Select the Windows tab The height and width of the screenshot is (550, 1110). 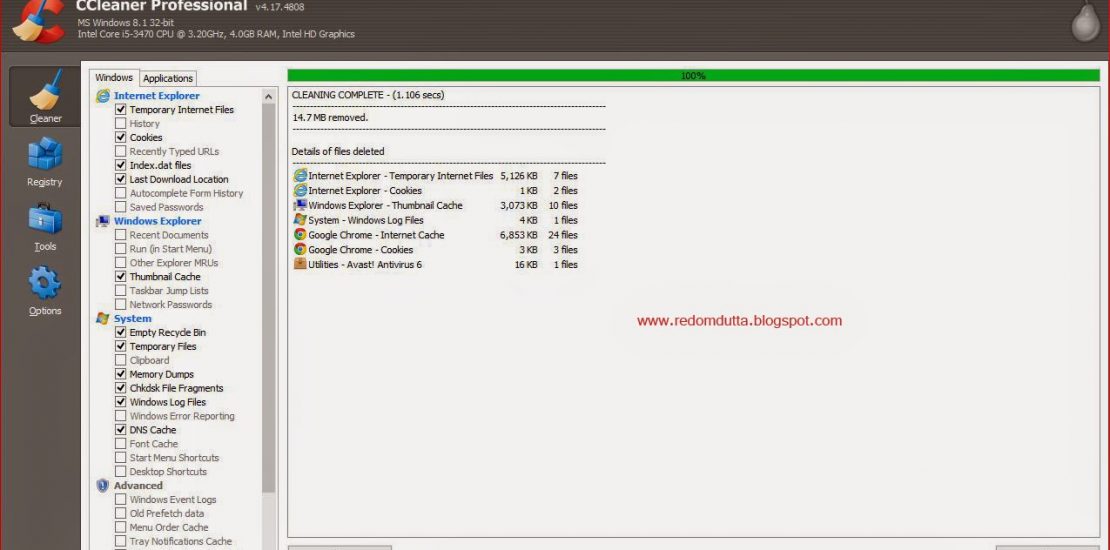pos(114,78)
